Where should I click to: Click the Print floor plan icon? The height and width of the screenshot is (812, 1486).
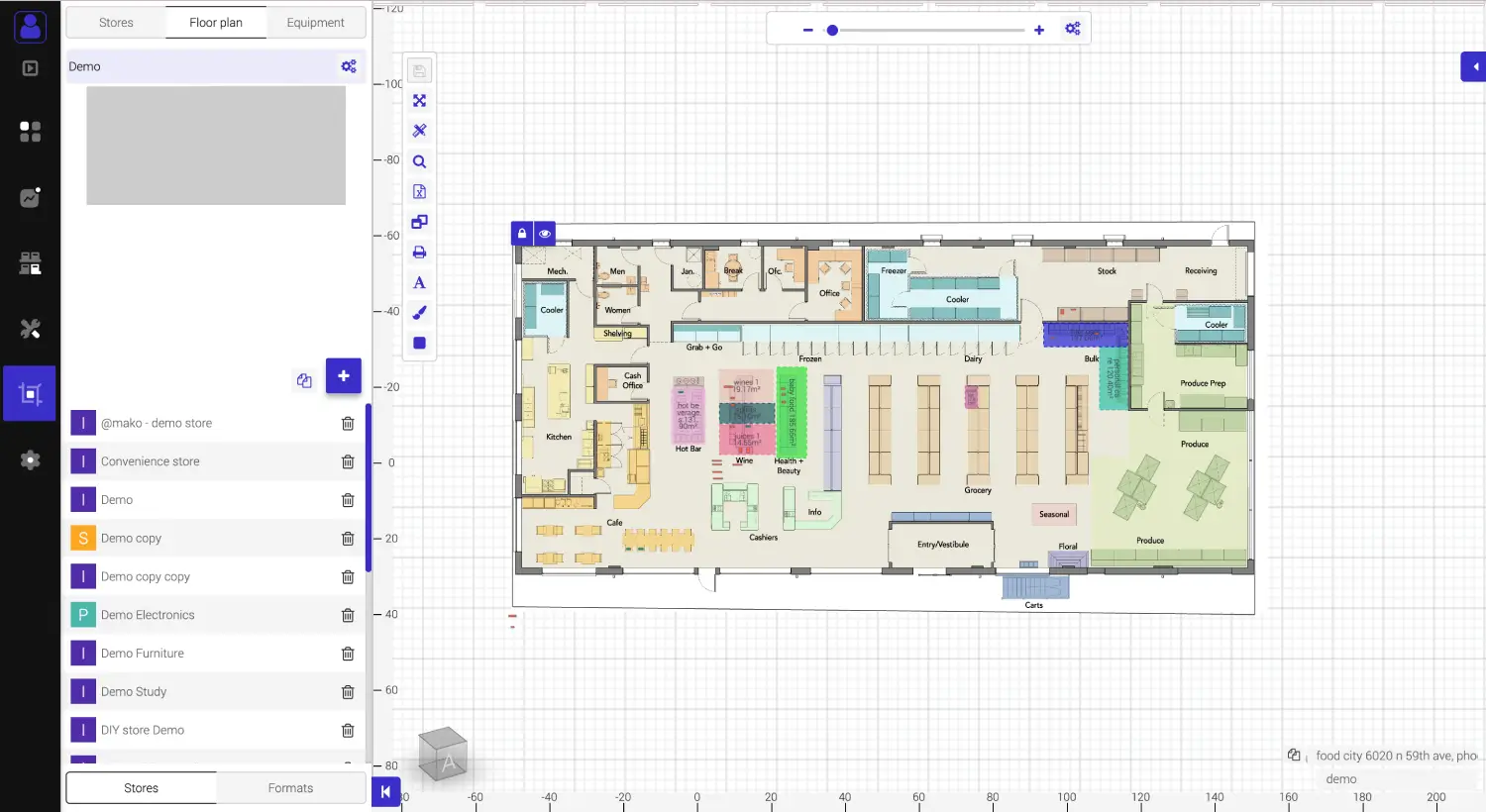419,252
